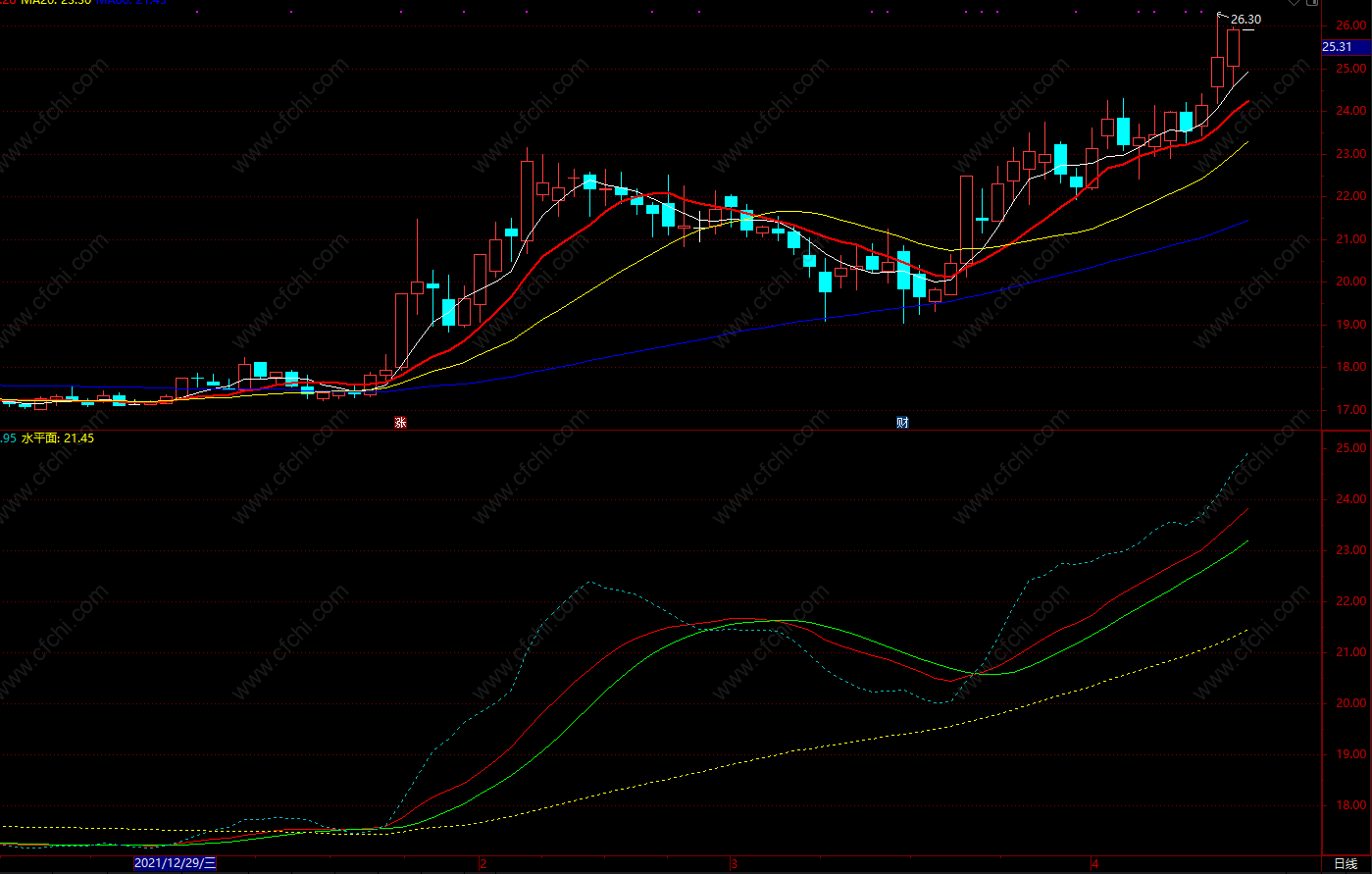This screenshot has width=1372, height=874.
Task: Click the MA20 moving average label
Action: tap(56, 2)
